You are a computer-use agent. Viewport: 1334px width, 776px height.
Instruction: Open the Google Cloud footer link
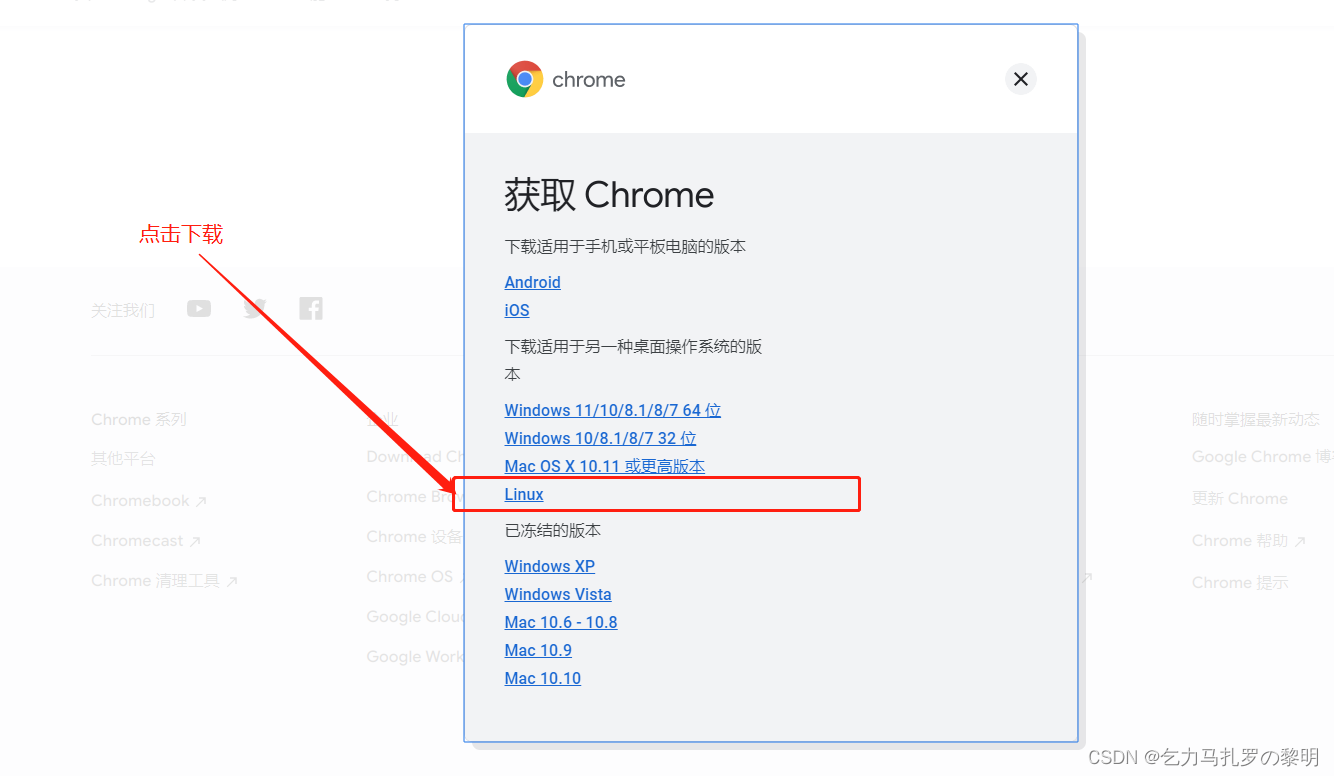(416, 616)
